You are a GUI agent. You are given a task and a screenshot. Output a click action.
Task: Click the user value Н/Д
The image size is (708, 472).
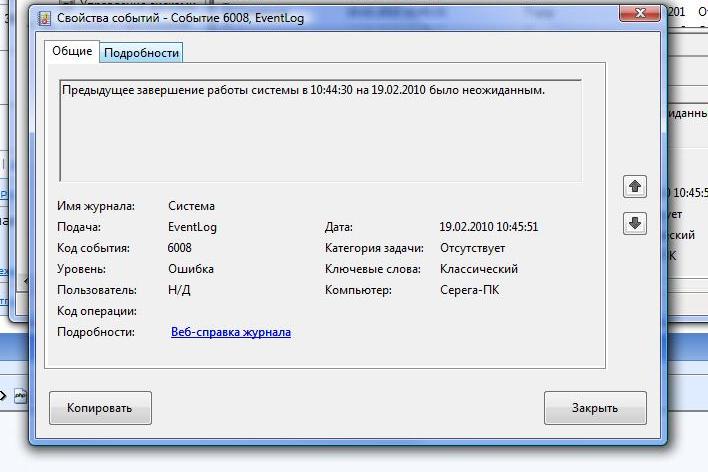coord(179,290)
